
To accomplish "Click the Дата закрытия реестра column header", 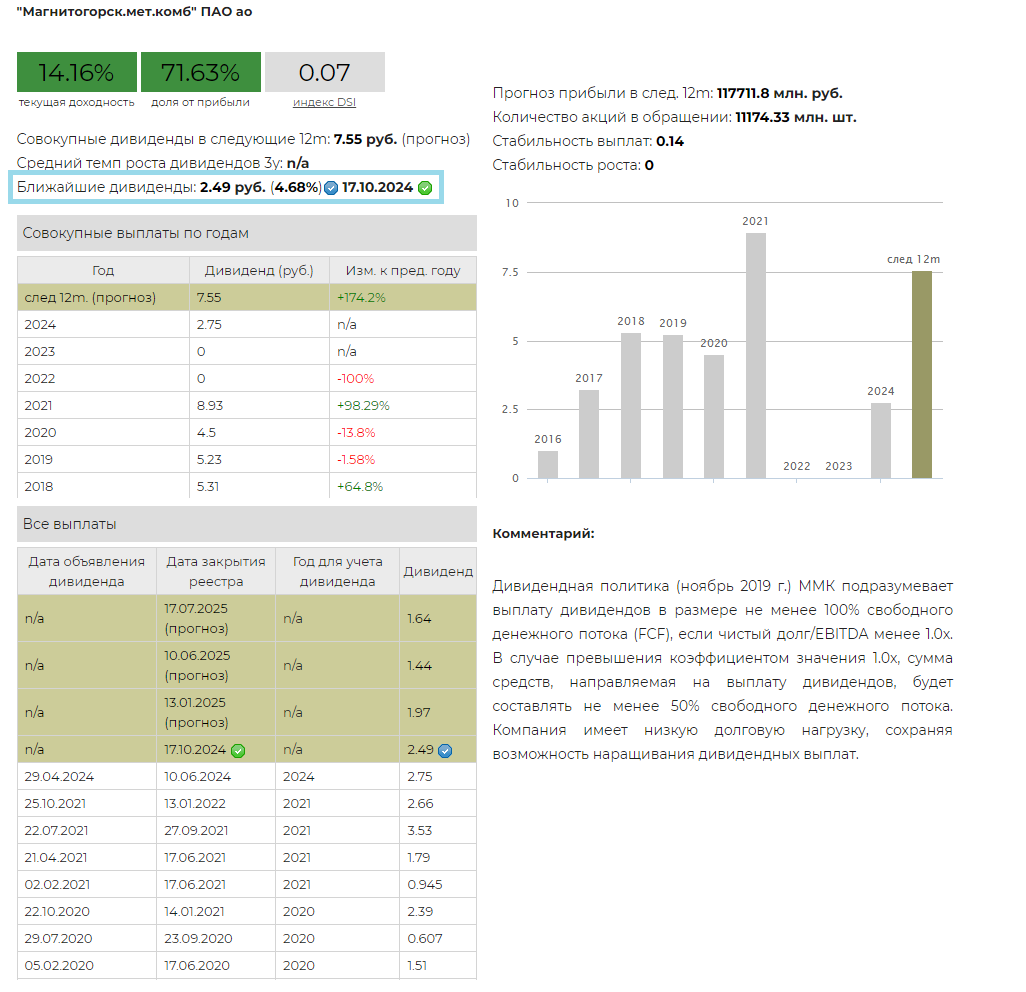I will tap(216, 571).
